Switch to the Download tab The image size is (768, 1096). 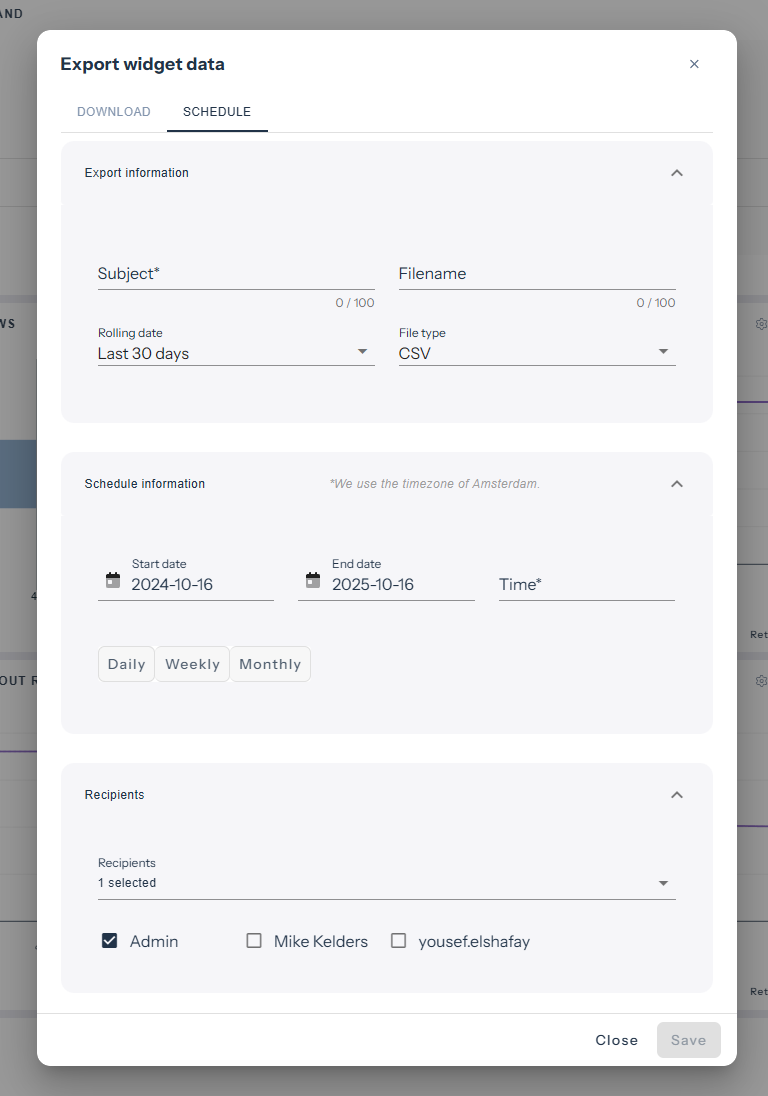click(114, 112)
